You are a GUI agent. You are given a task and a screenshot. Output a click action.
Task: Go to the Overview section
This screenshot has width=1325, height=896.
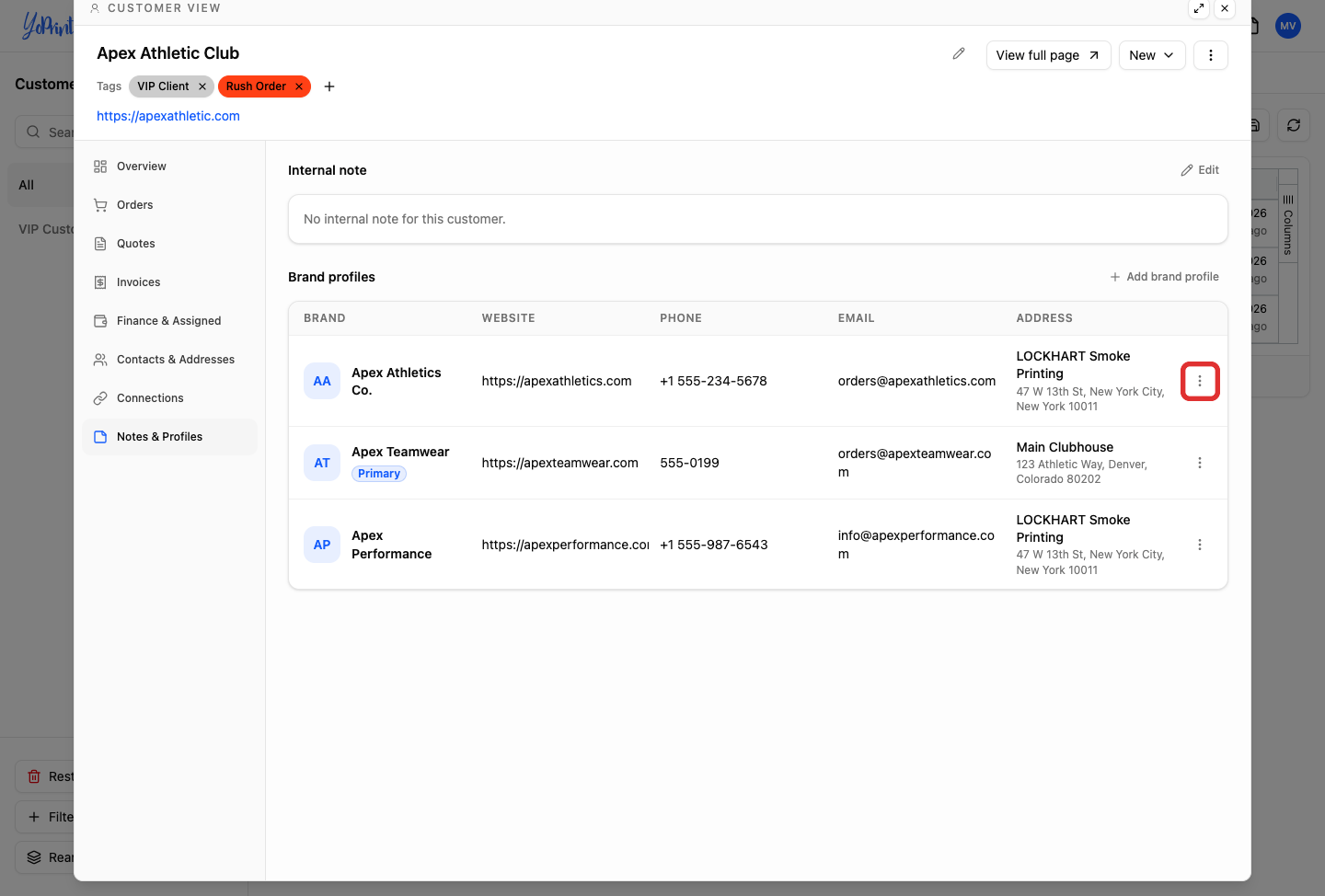[x=169, y=167]
